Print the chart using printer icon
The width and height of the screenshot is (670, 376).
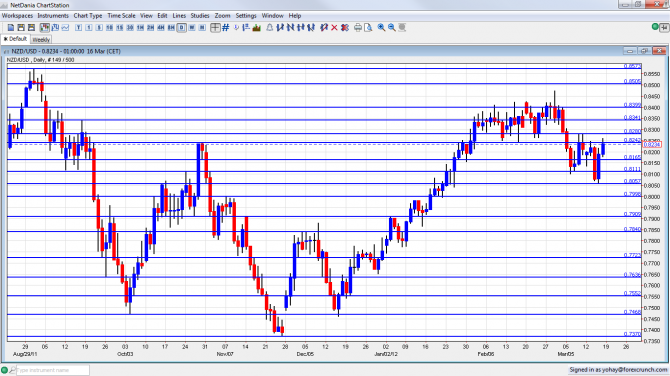click(358, 27)
